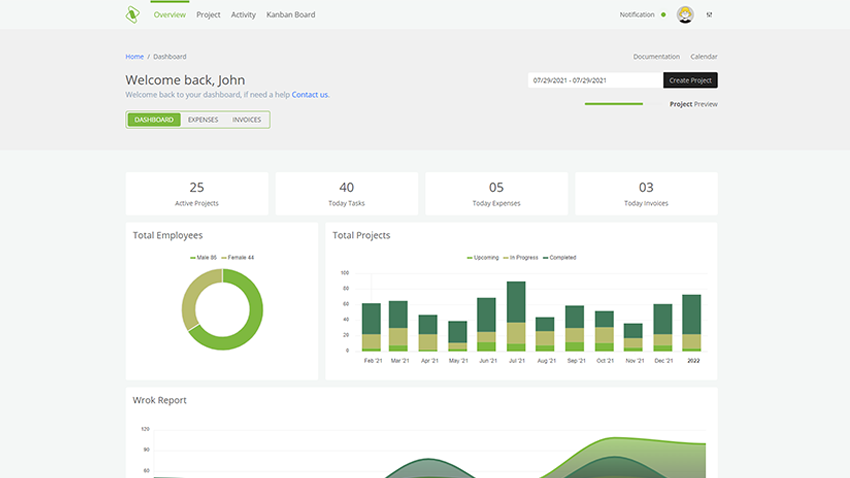850x478 pixels.
Task: Switch to the Project nav tab
Action: [209, 15]
